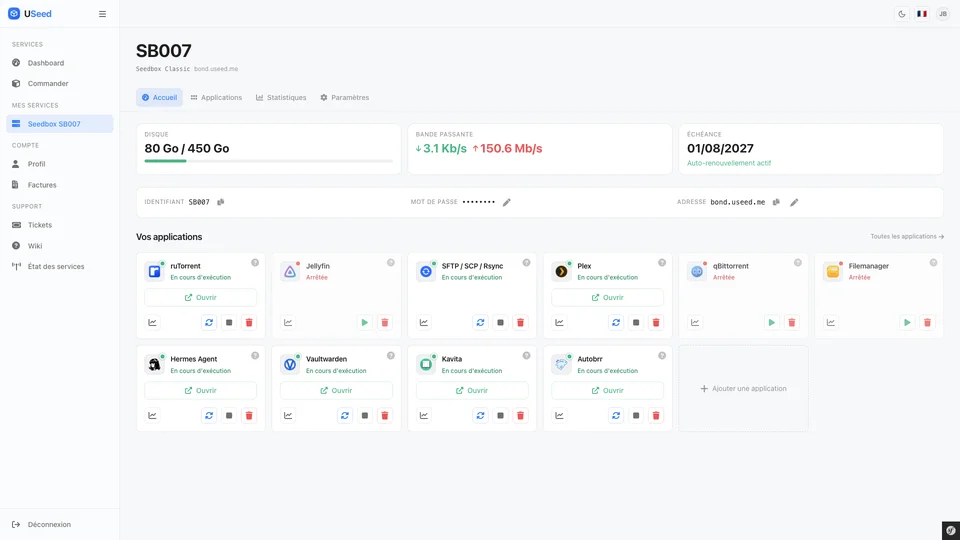Screen dimensions: 960x540
Task: Stop the SFTP / SCP / Rsync service
Action: tap(500, 323)
